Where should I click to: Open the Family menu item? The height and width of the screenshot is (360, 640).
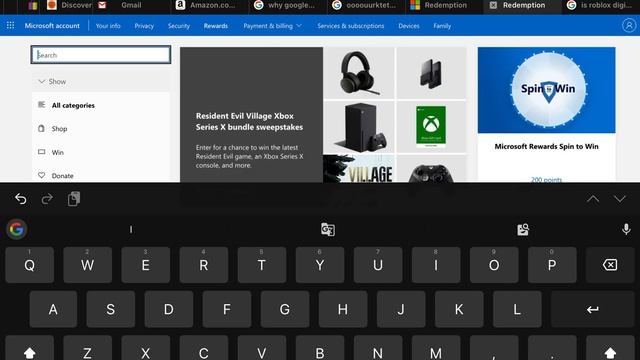pyautogui.click(x=442, y=26)
